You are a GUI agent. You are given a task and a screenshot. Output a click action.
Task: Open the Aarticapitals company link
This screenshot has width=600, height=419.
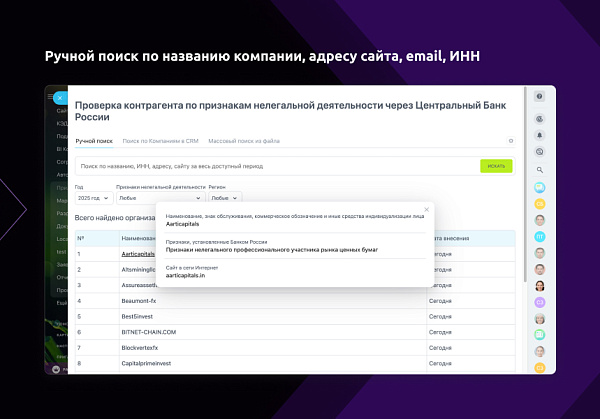(138, 254)
